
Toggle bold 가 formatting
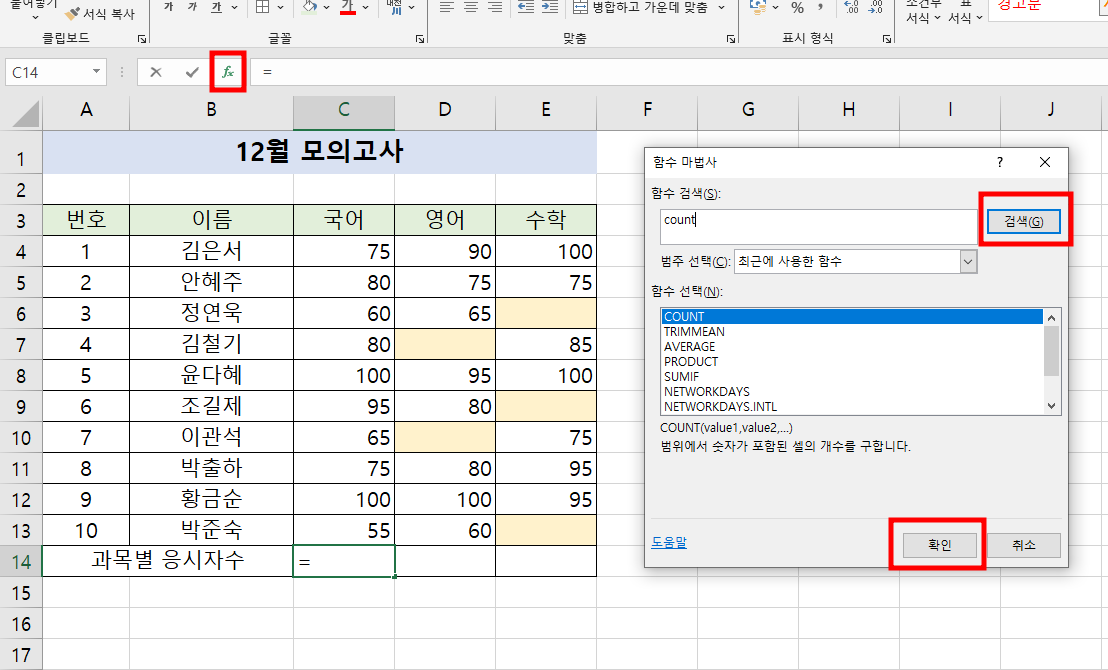(x=168, y=7)
